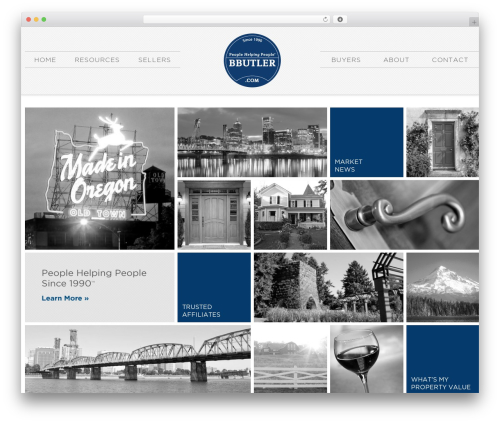Click the wine glass photo
The height and width of the screenshot is (423, 500).
point(367,359)
